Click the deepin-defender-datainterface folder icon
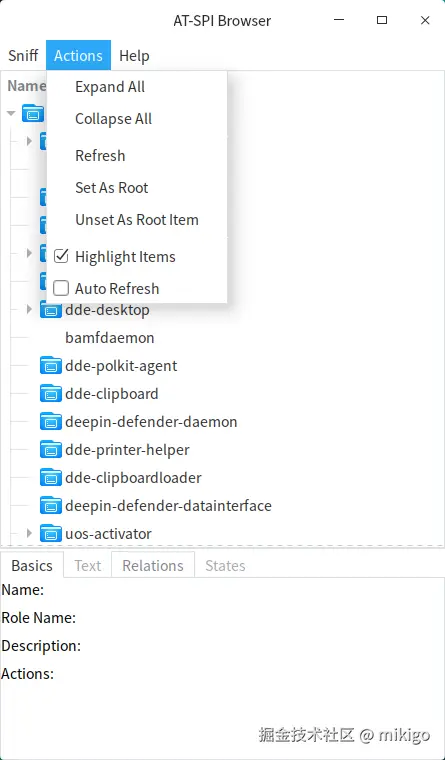This screenshot has width=445, height=760. [51, 506]
